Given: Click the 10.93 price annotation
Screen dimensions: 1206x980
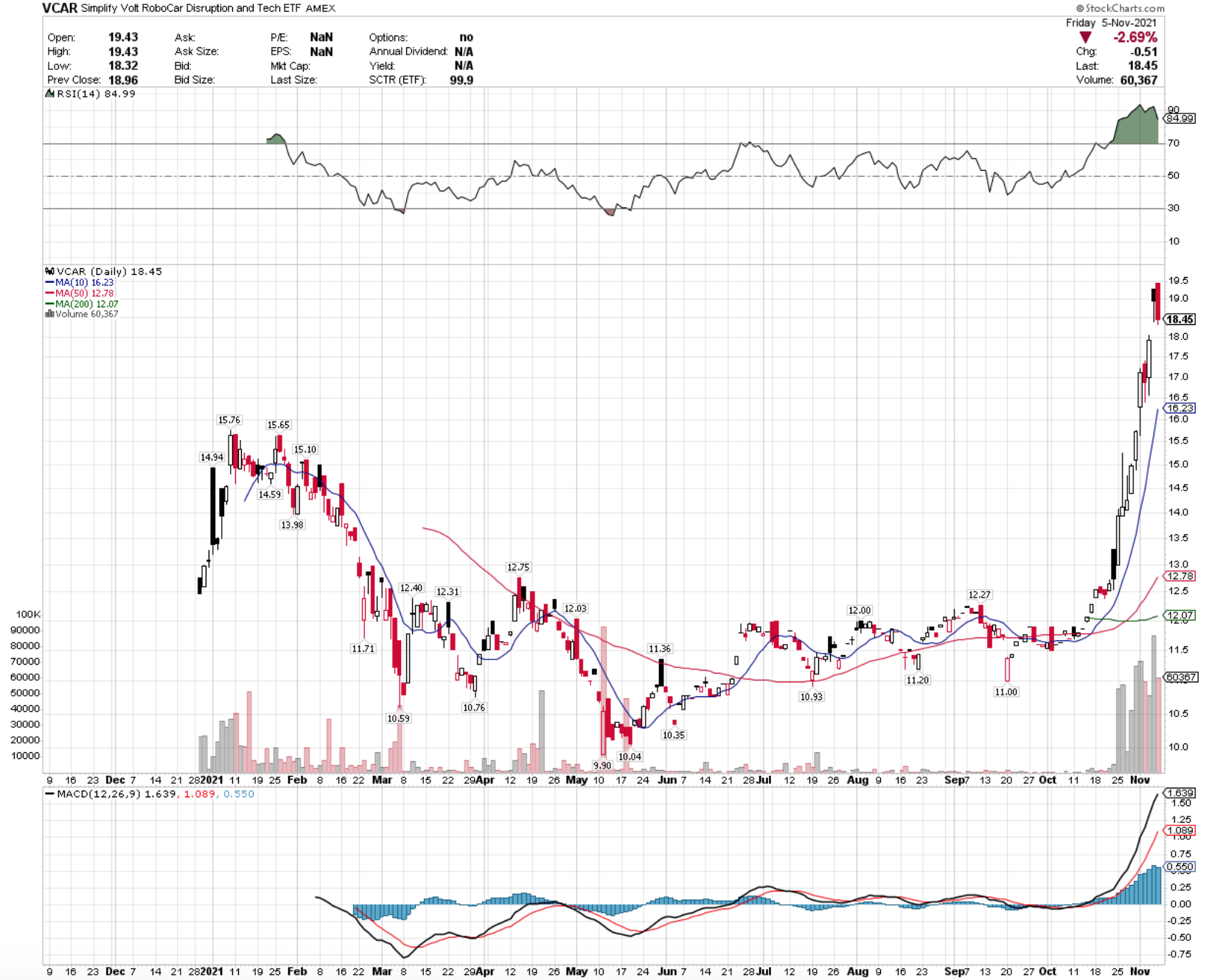Looking at the screenshot, I should [812, 696].
